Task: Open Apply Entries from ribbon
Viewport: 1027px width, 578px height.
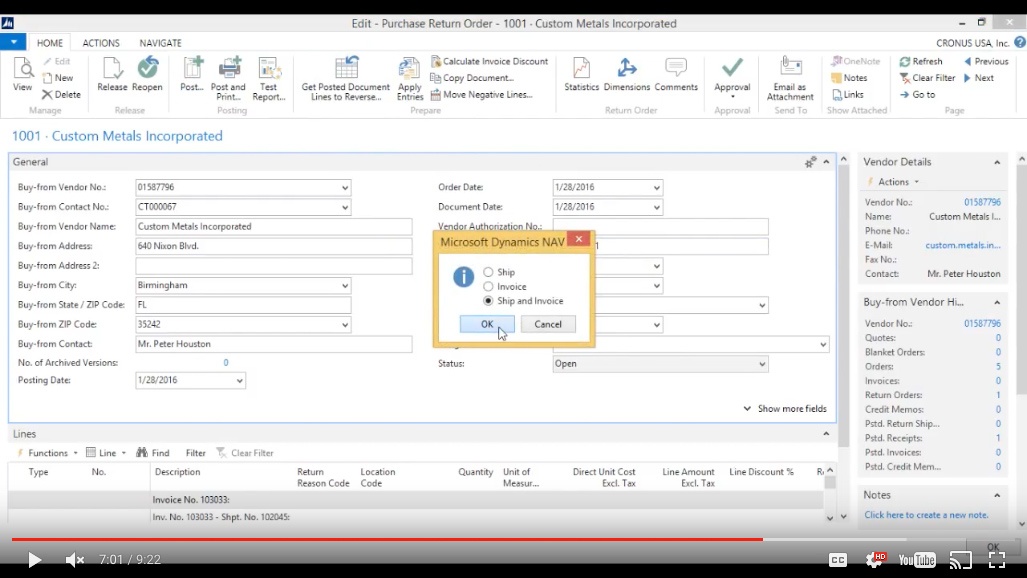Action: [x=410, y=79]
